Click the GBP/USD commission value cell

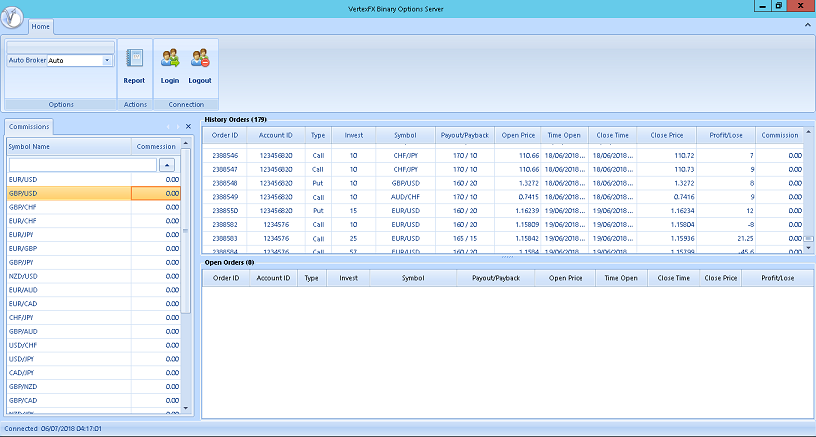156,193
